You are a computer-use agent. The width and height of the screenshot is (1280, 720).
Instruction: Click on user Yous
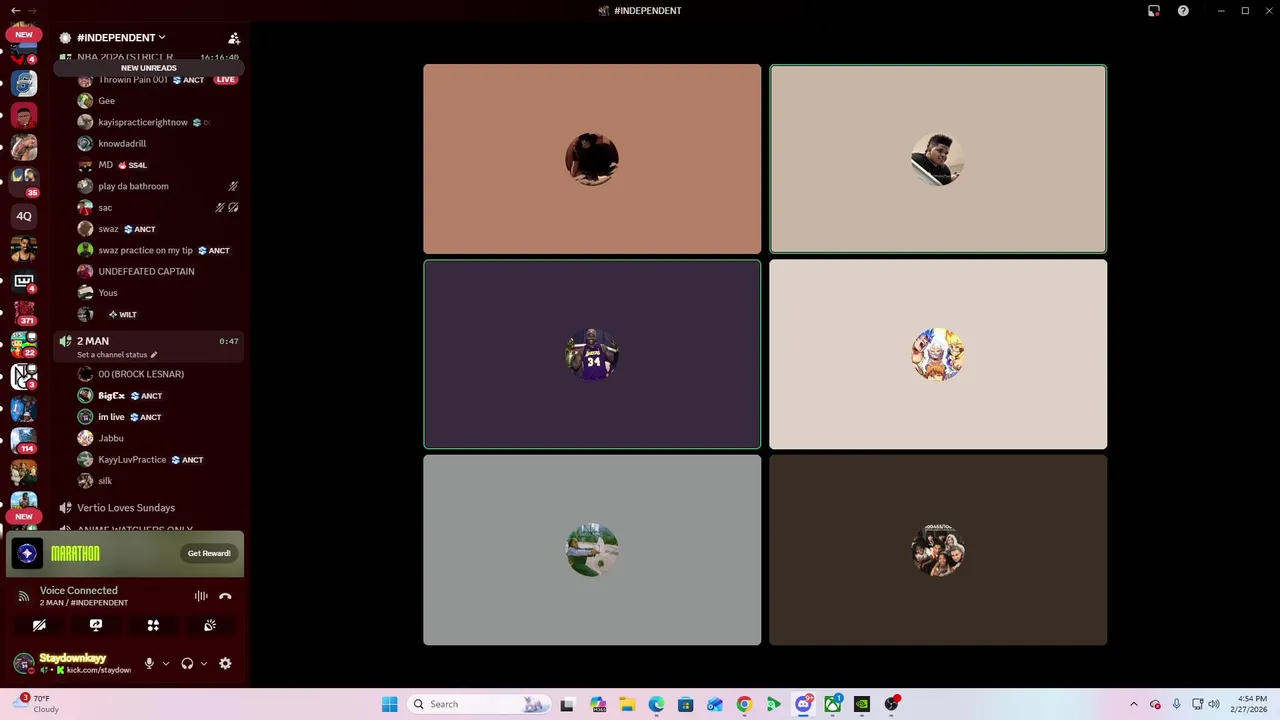(108, 293)
